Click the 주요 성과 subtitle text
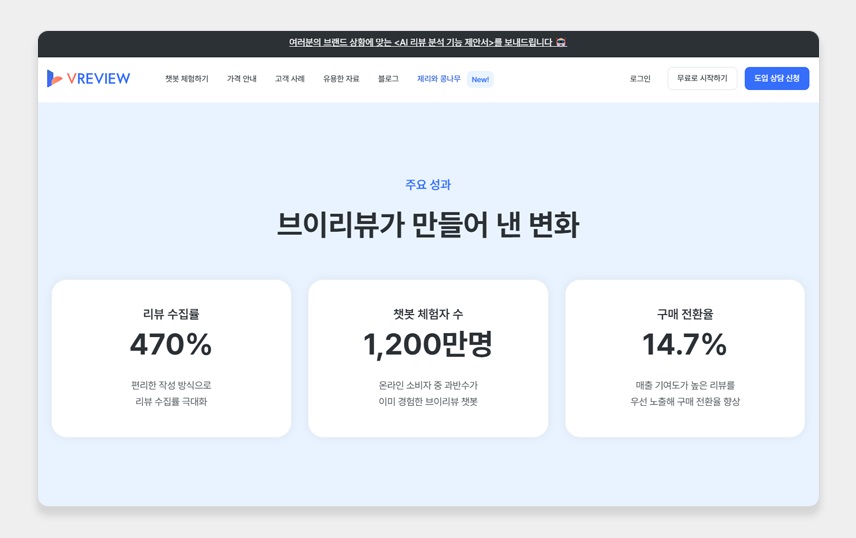Image resolution: width=856 pixels, height=538 pixels. click(x=428, y=185)
